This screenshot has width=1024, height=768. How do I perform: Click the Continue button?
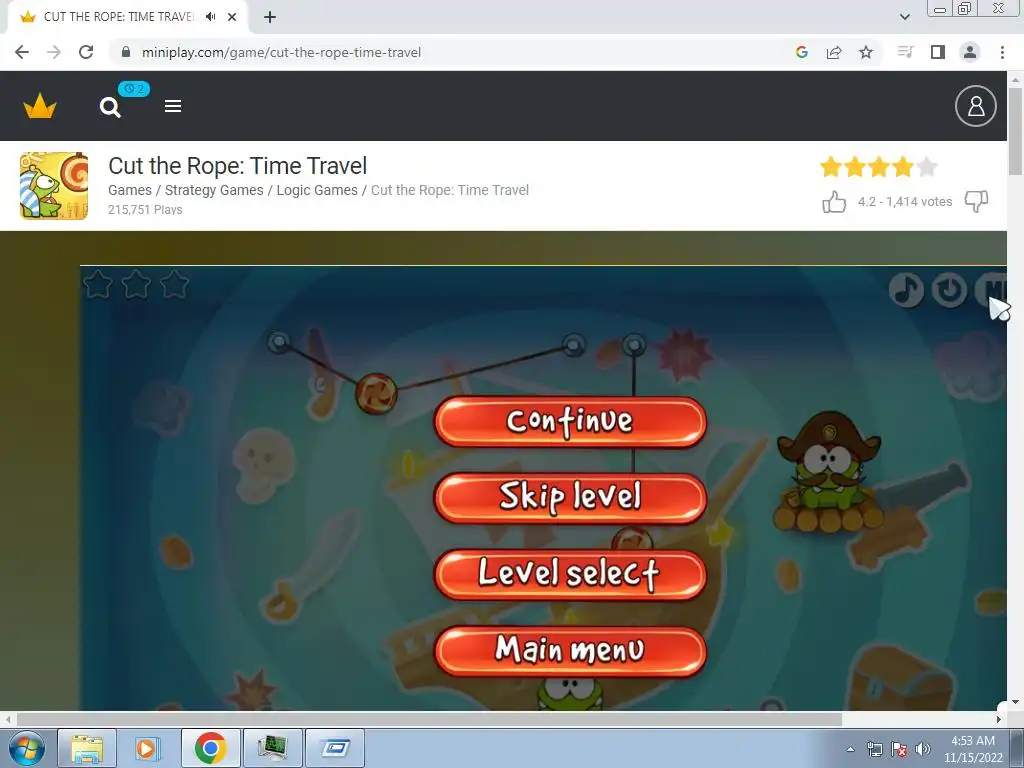(x=570, y=421)
